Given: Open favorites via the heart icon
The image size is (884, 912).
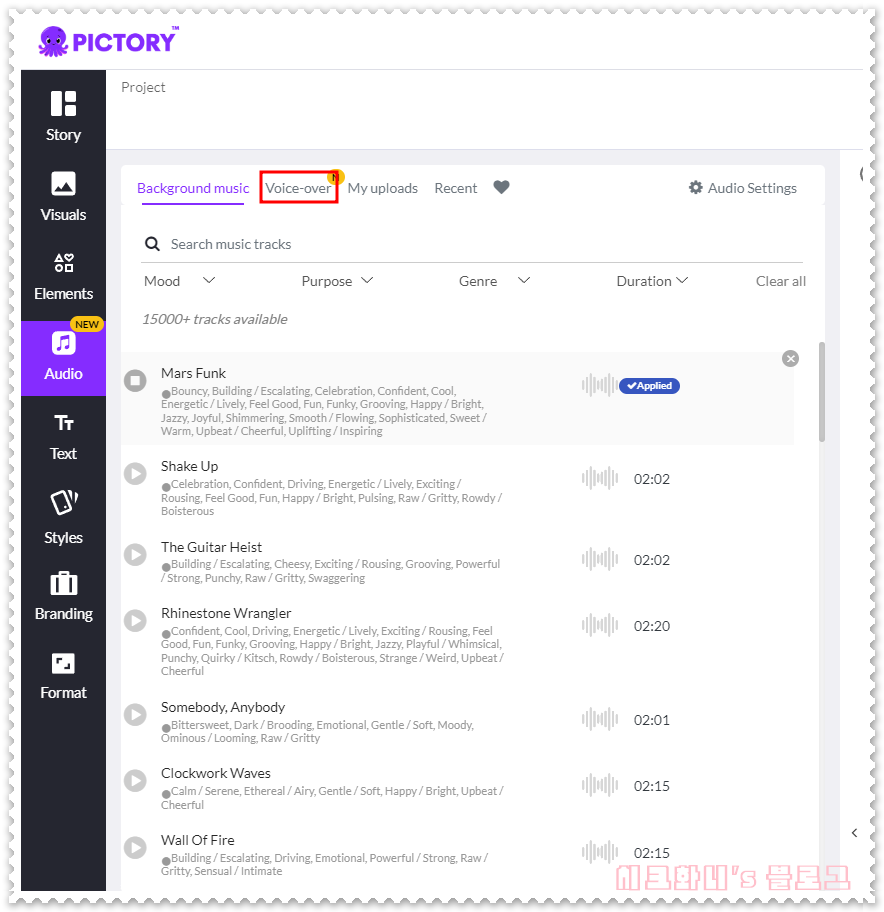Looking at the screenshot, I should coord(501,187).
